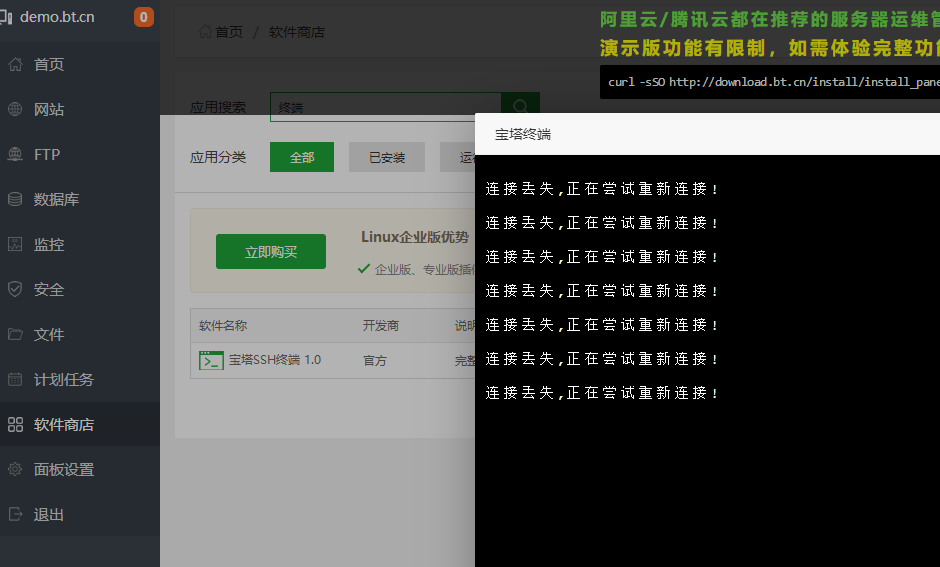Image resolution: width=940 pixels, height=567 pixels.
Task: Open the 数据库 database sidebar item
Action: click(x=80, y=199)
